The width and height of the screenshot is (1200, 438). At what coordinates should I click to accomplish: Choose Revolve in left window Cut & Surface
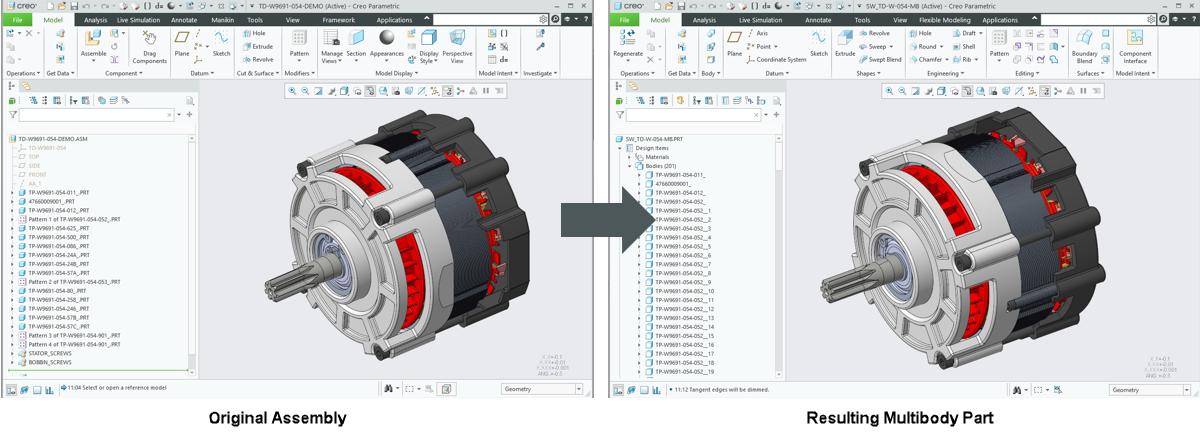[x=256, y=59]
